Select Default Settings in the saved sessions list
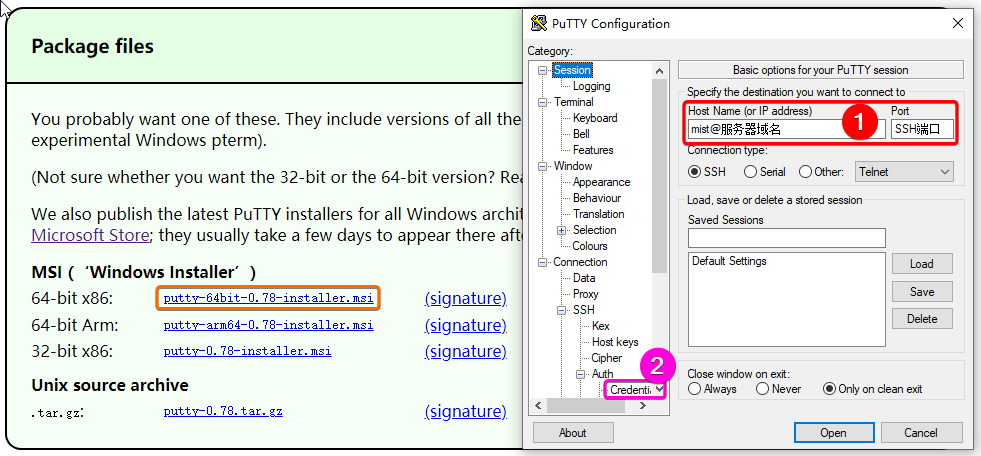This screenshot has width=981, height=456. tap(729, 261)
